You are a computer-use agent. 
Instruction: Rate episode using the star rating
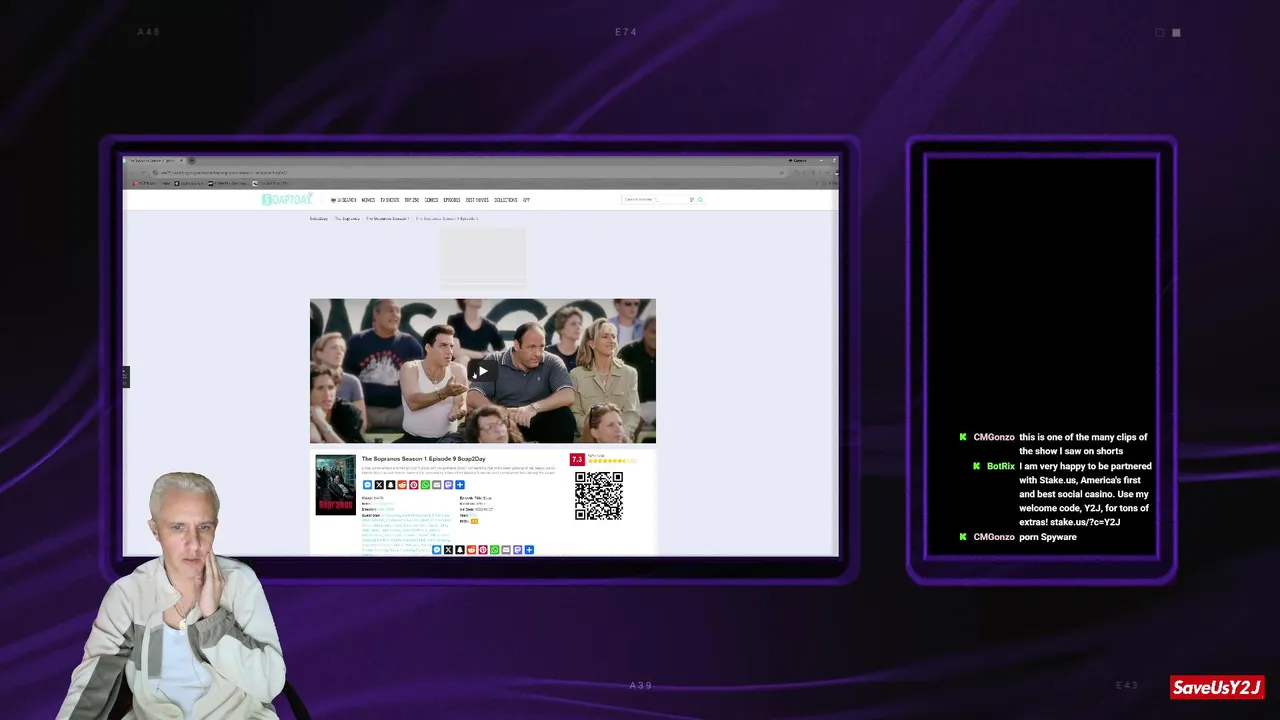611,461
